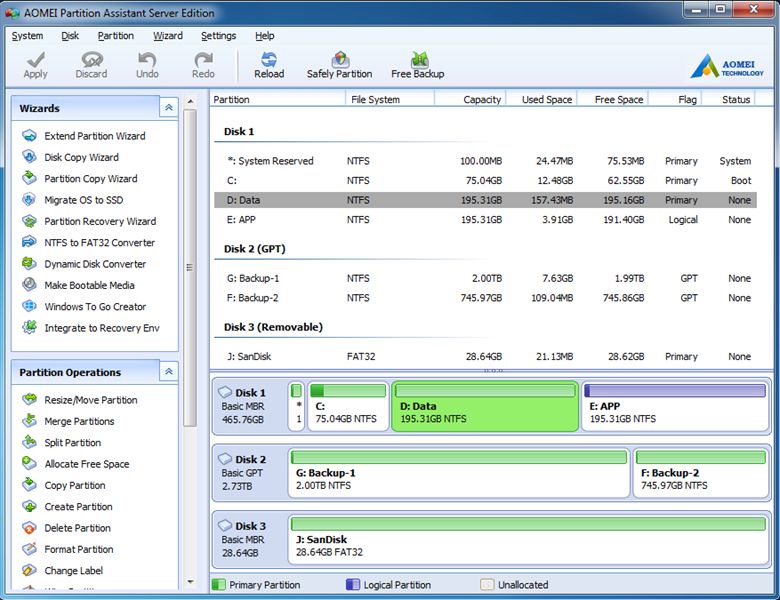Click the sidebar scrollbar up arrow

pos(190,101)
